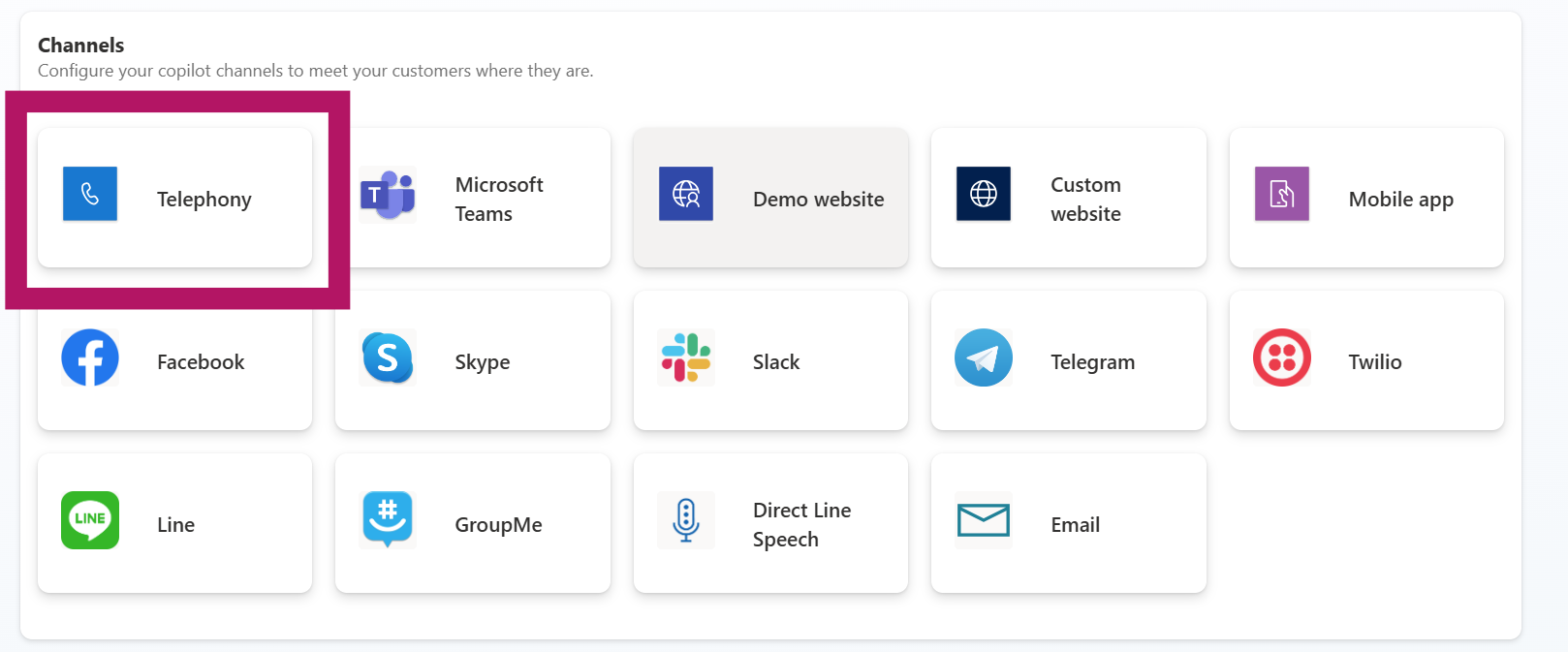
Task: Click the Twilio red logo icon
Action: [1282, 357]
